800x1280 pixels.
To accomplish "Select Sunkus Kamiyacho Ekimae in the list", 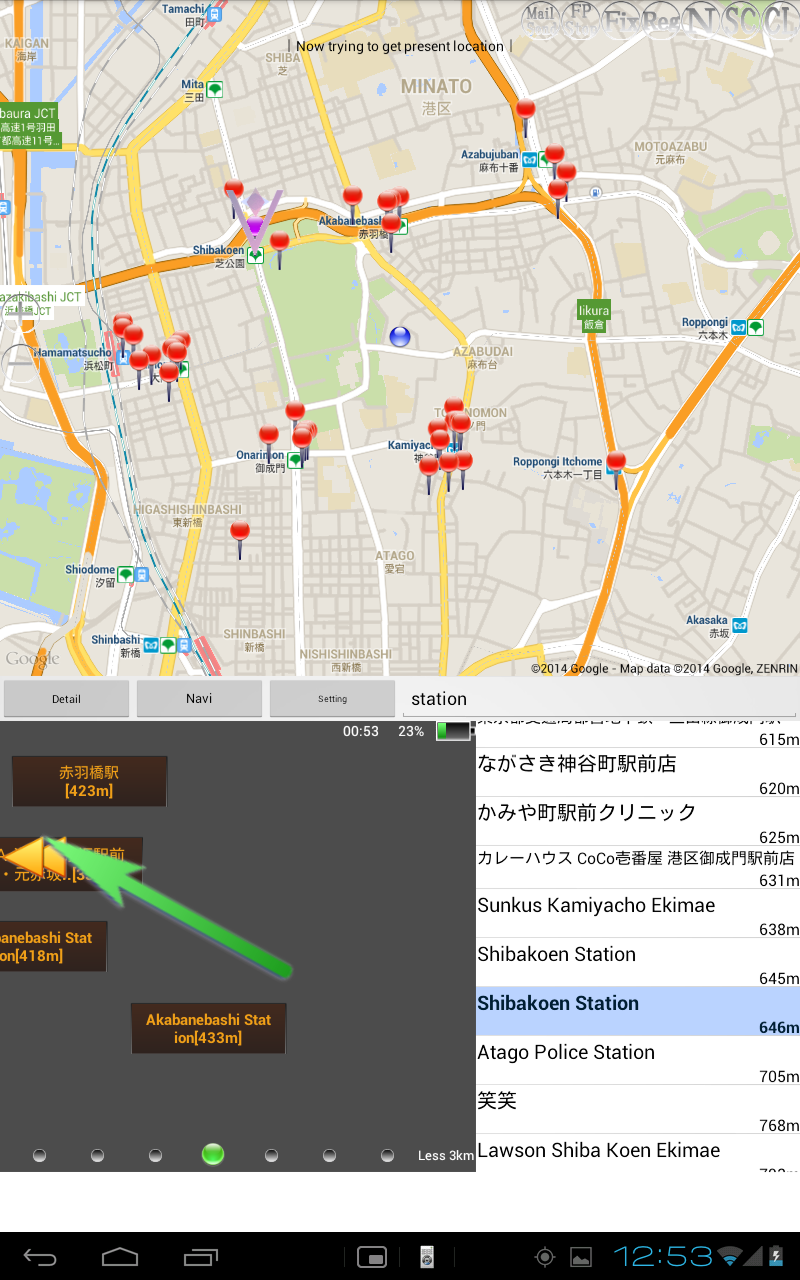I will (x=638, y=914).
